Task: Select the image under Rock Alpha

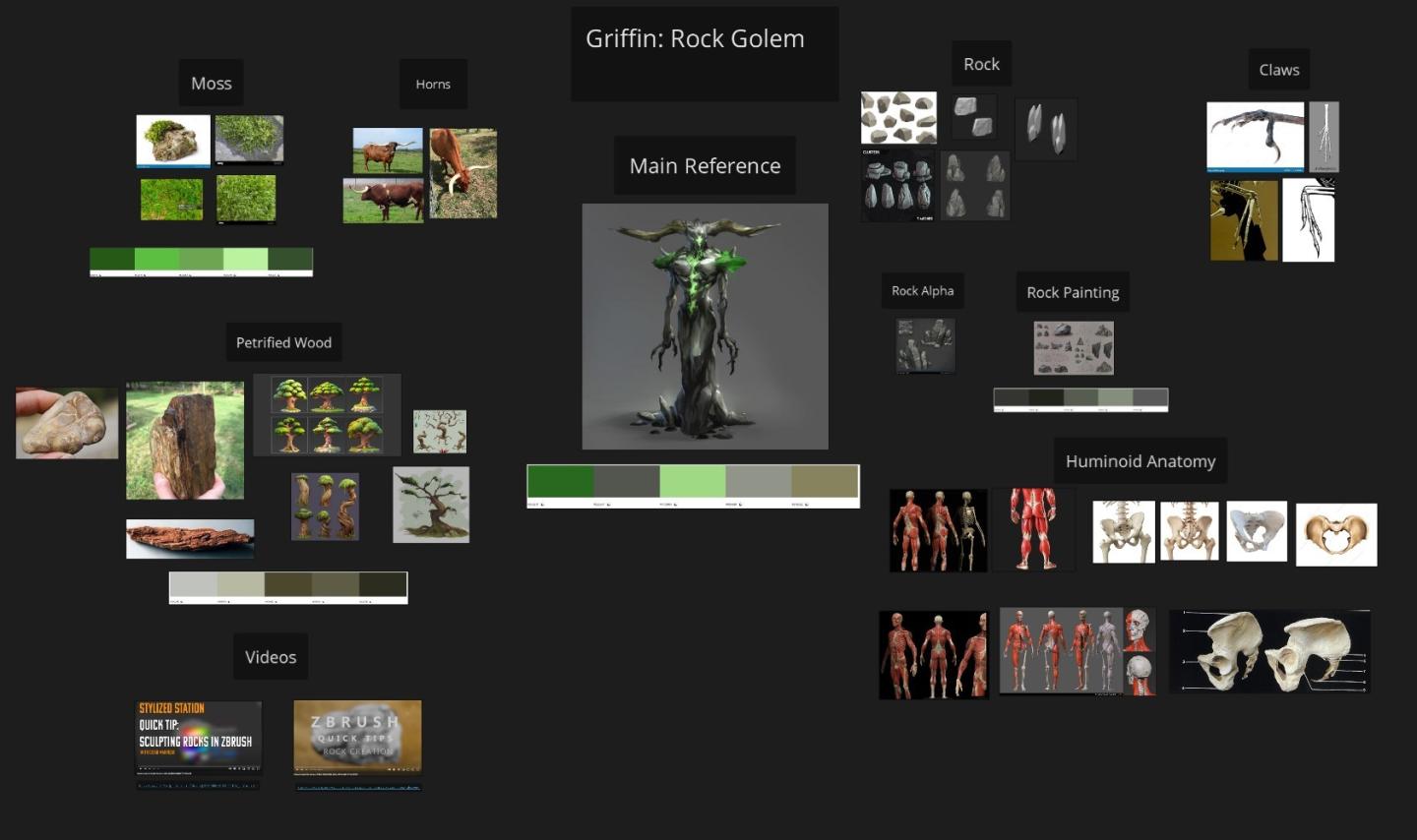Action: tap(925, 345)
